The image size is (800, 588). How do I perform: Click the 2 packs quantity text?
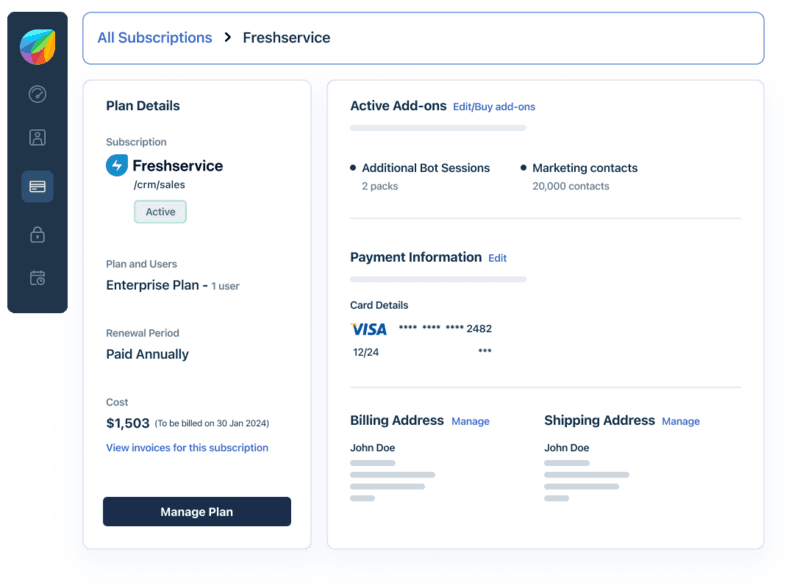[x=380, y=186]
